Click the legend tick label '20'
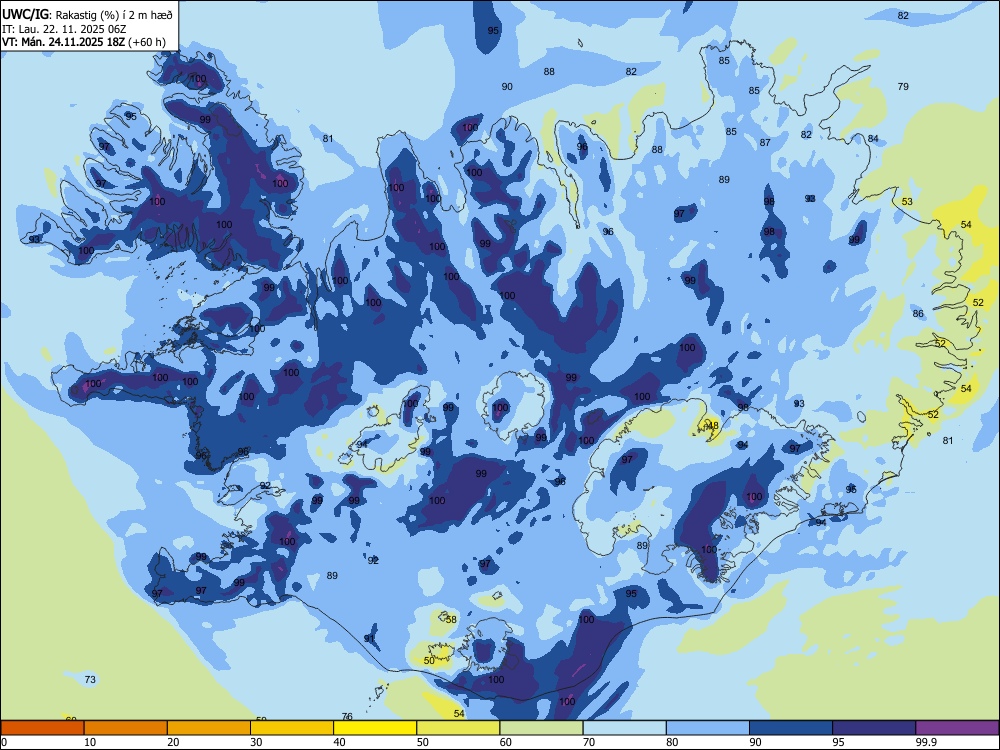The height and width of the screenshot is (750, 1000). pos(173,742)
